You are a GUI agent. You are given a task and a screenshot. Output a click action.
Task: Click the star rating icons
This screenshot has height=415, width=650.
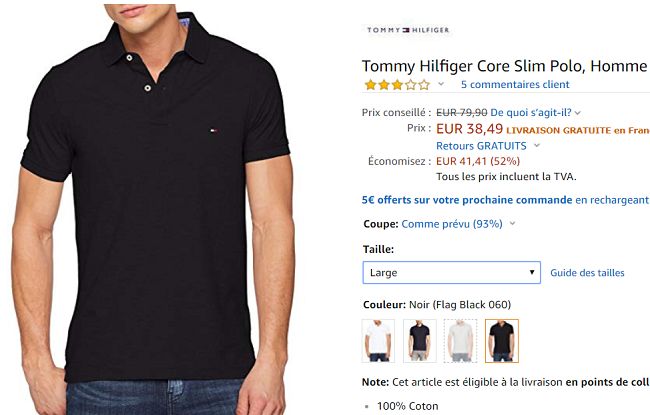click(x=396, y=85)
